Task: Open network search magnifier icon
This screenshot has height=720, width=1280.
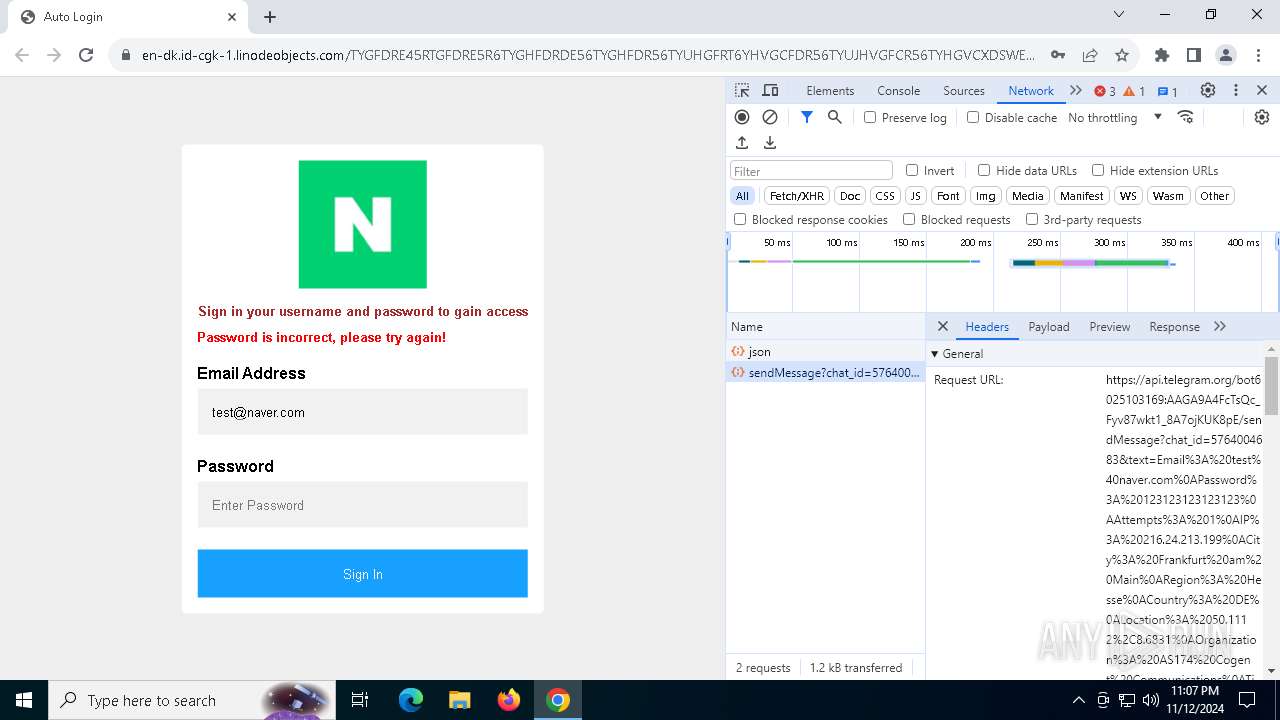Action: (x=835, y=117)
